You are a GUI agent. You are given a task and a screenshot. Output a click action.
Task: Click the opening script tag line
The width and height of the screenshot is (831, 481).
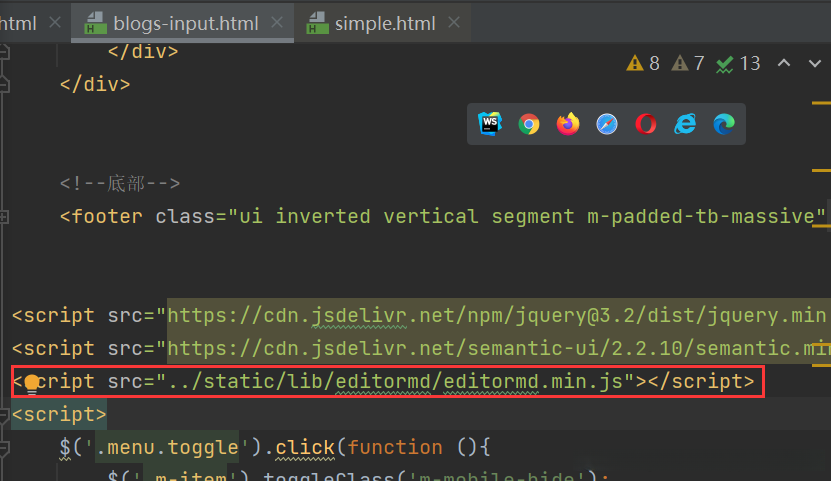(59, 415)
